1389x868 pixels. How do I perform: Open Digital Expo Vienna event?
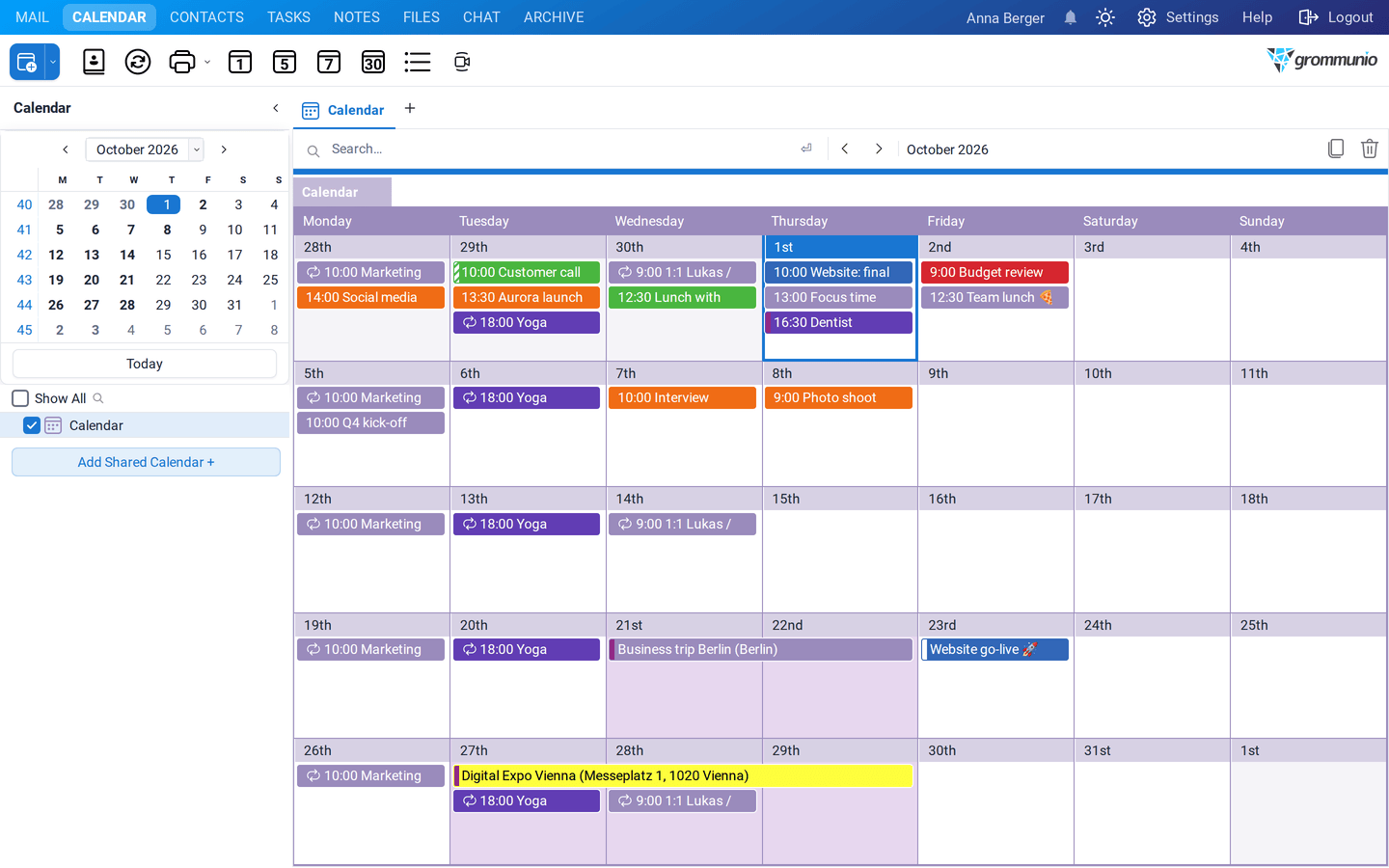click(683, 775)
